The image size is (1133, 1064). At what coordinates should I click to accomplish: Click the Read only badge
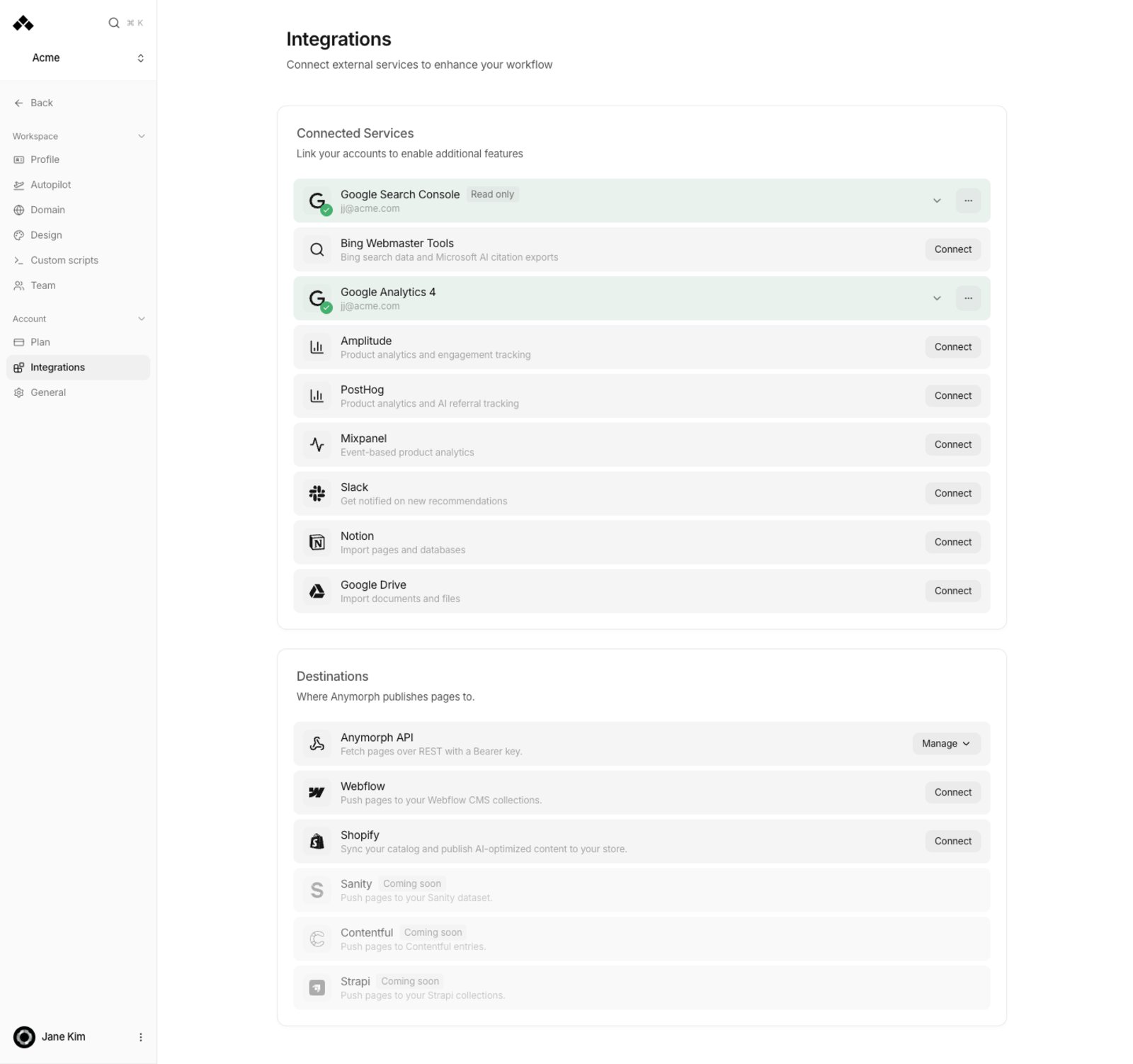(x=492, y=194)
